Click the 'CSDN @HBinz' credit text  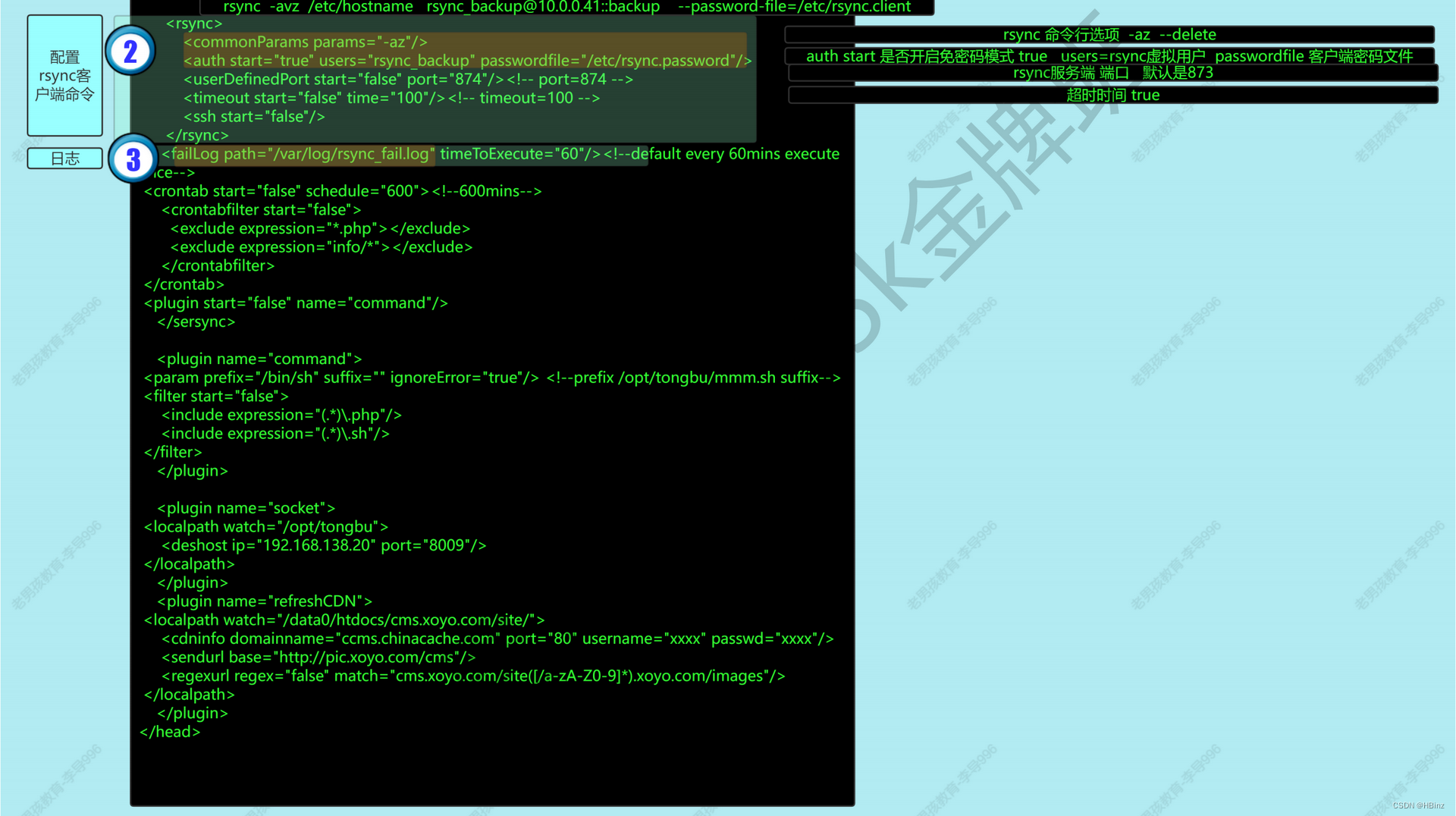click(1418, 805)
